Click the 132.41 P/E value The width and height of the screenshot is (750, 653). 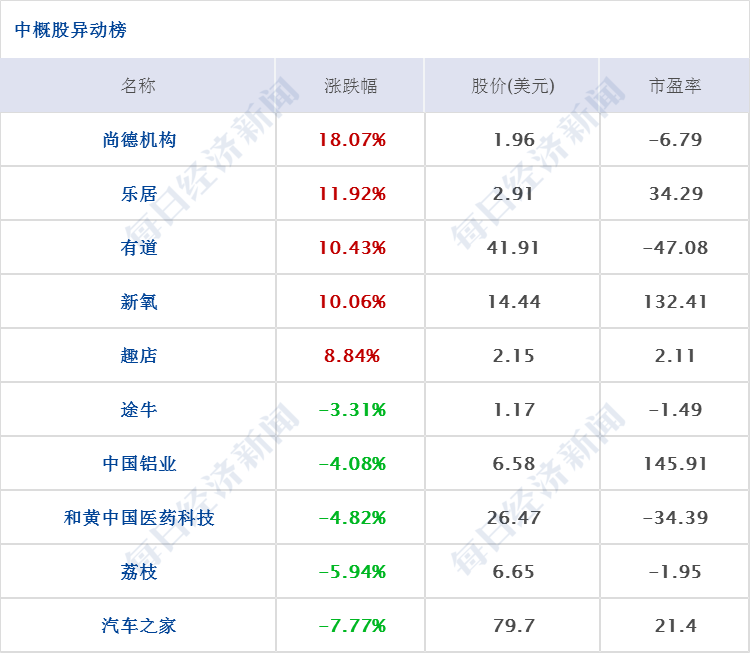point(675,302)
